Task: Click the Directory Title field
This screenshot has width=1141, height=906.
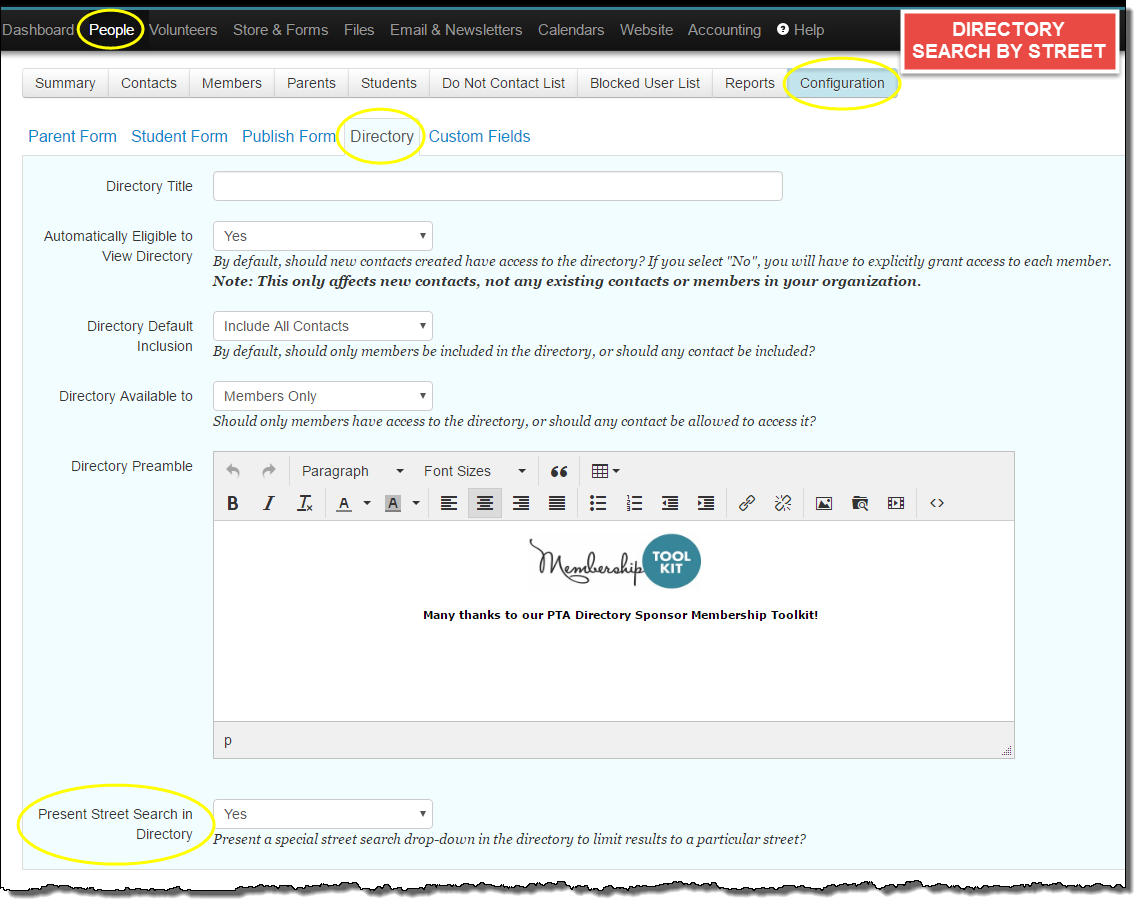Action: click(x=498, y=186)
